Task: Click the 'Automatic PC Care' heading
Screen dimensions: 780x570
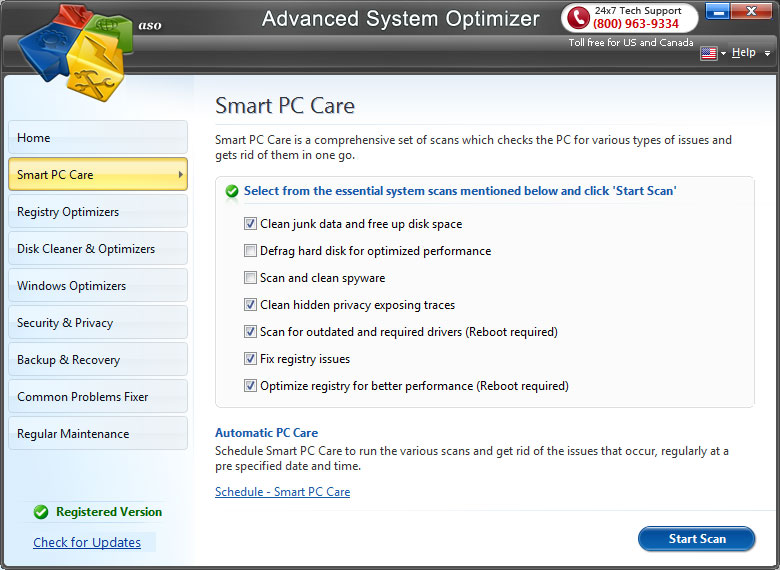Action: click(266, 433)
